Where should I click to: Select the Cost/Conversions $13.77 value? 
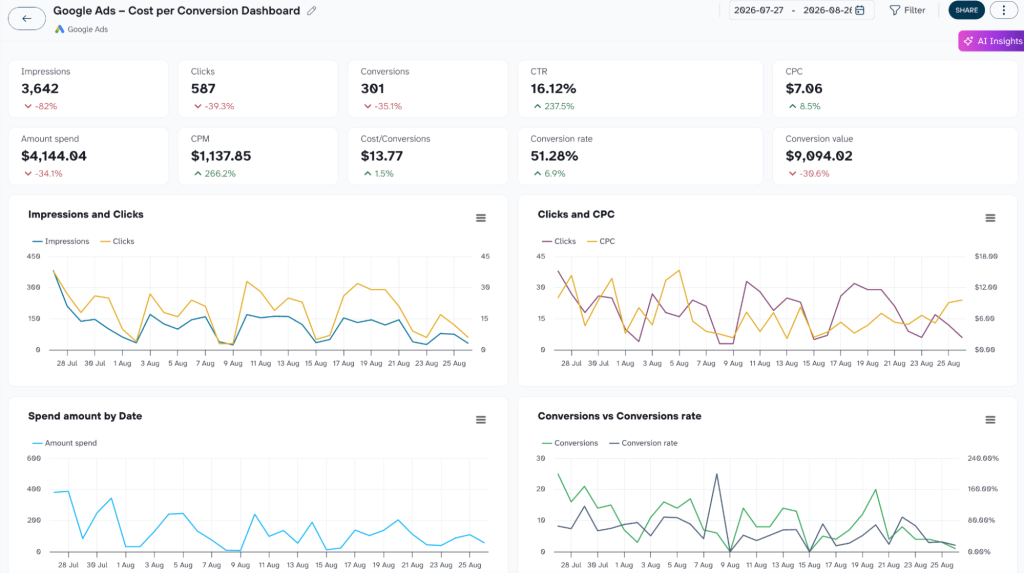382,156
